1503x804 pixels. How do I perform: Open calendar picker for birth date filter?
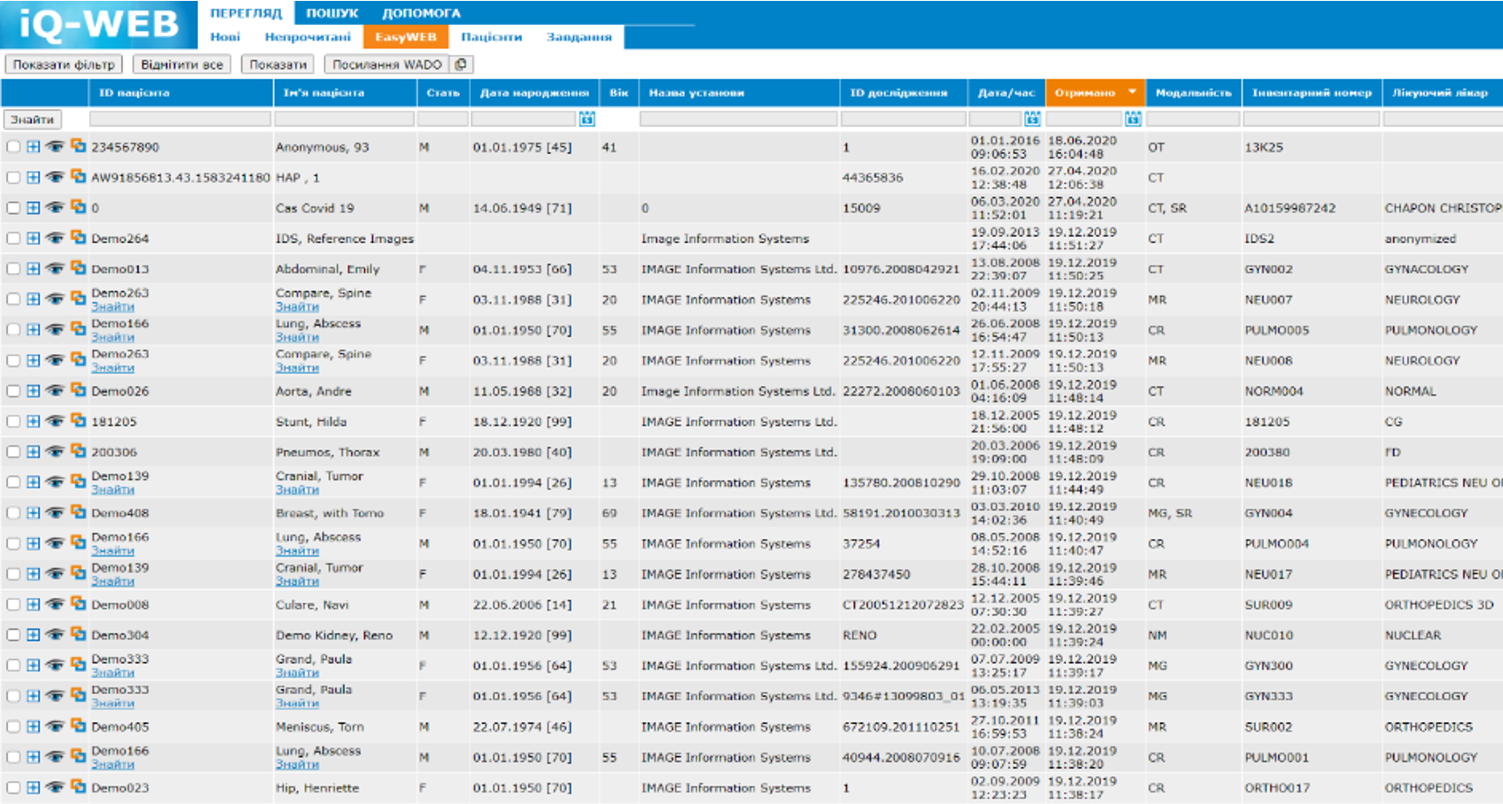587,119
